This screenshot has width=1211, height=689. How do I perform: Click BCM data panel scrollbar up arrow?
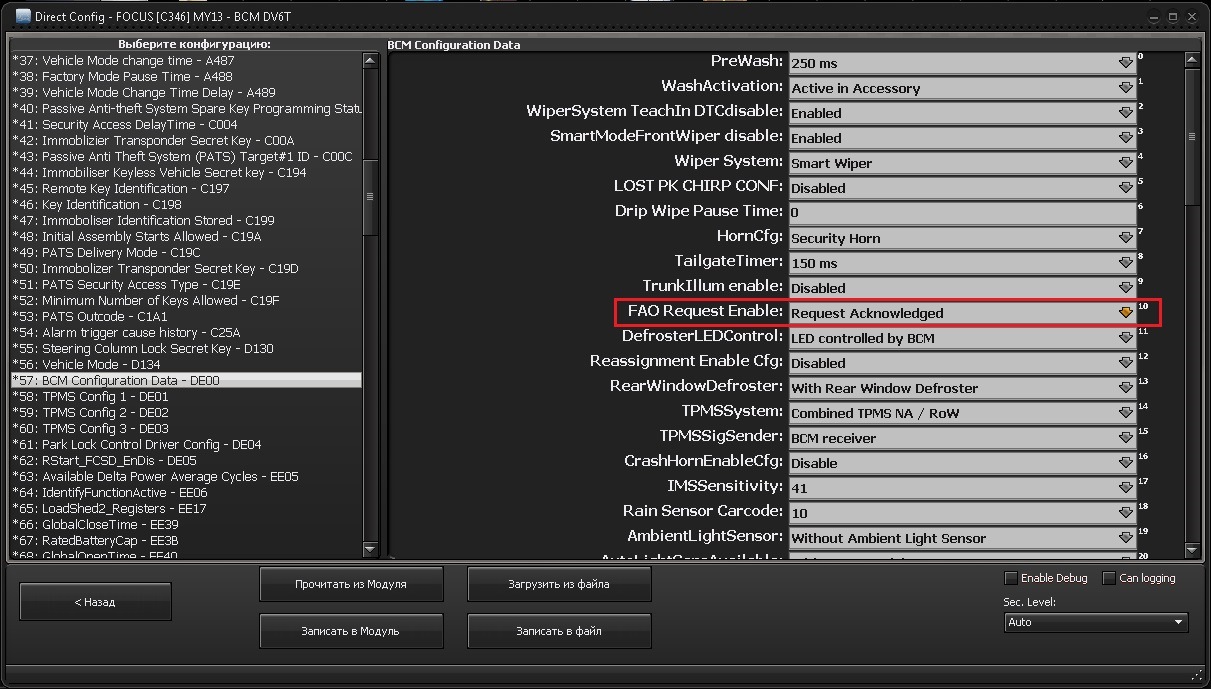point(1191,60)
